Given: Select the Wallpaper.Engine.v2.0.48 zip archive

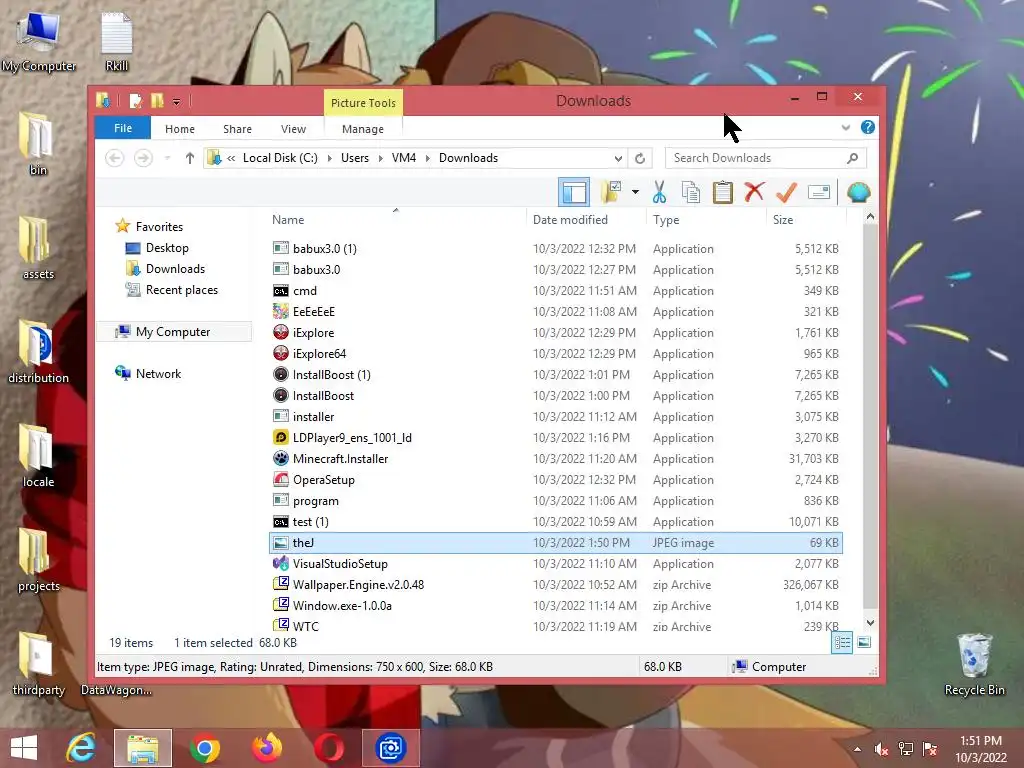Looking at the screenshot, I should [358, 584].
